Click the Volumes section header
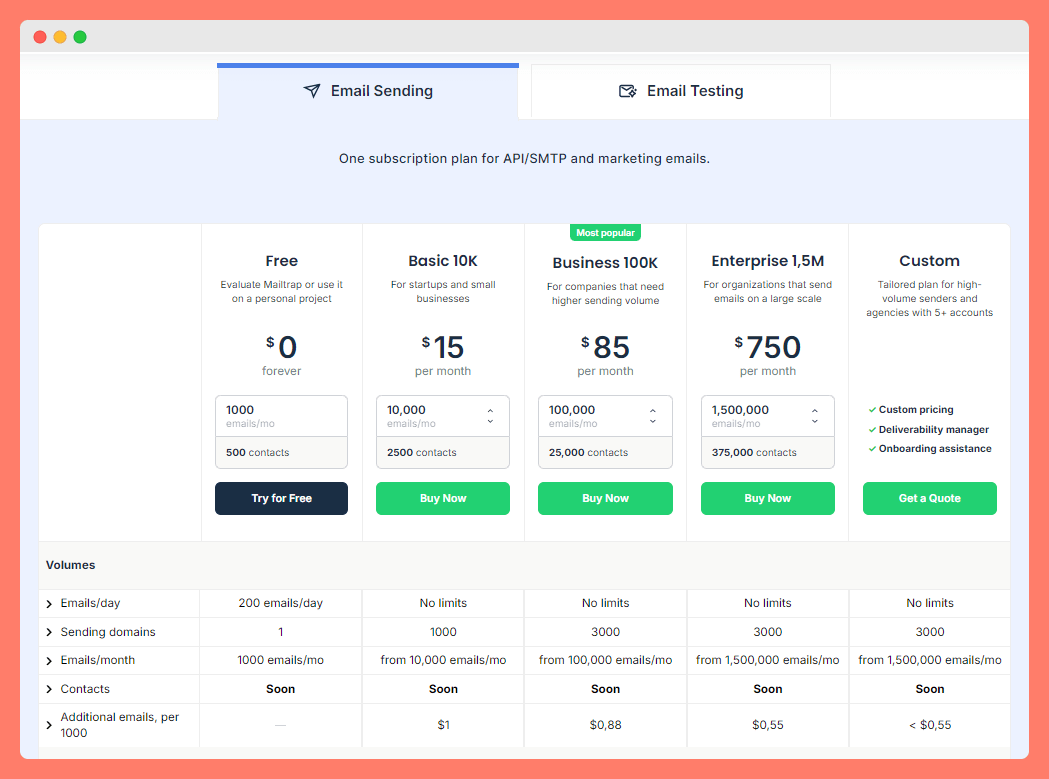1049x779 pixels. (x=70, y=566)
